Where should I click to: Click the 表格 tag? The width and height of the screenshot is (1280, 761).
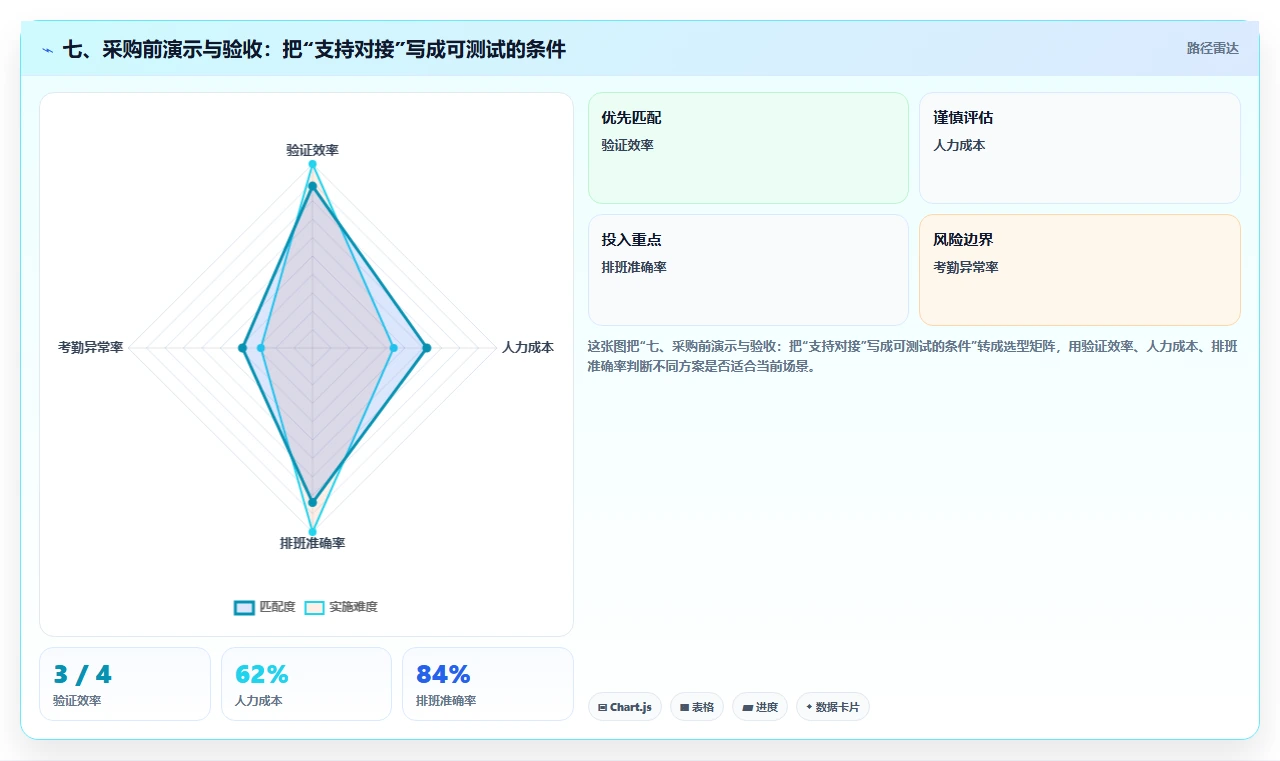click(x=697, y=707)
